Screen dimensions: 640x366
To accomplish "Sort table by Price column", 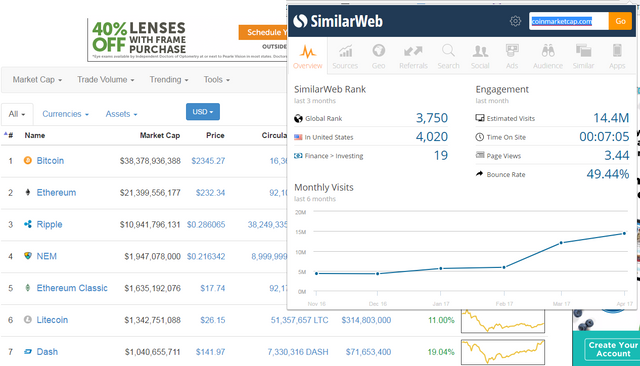I will [x=215, y=135].
